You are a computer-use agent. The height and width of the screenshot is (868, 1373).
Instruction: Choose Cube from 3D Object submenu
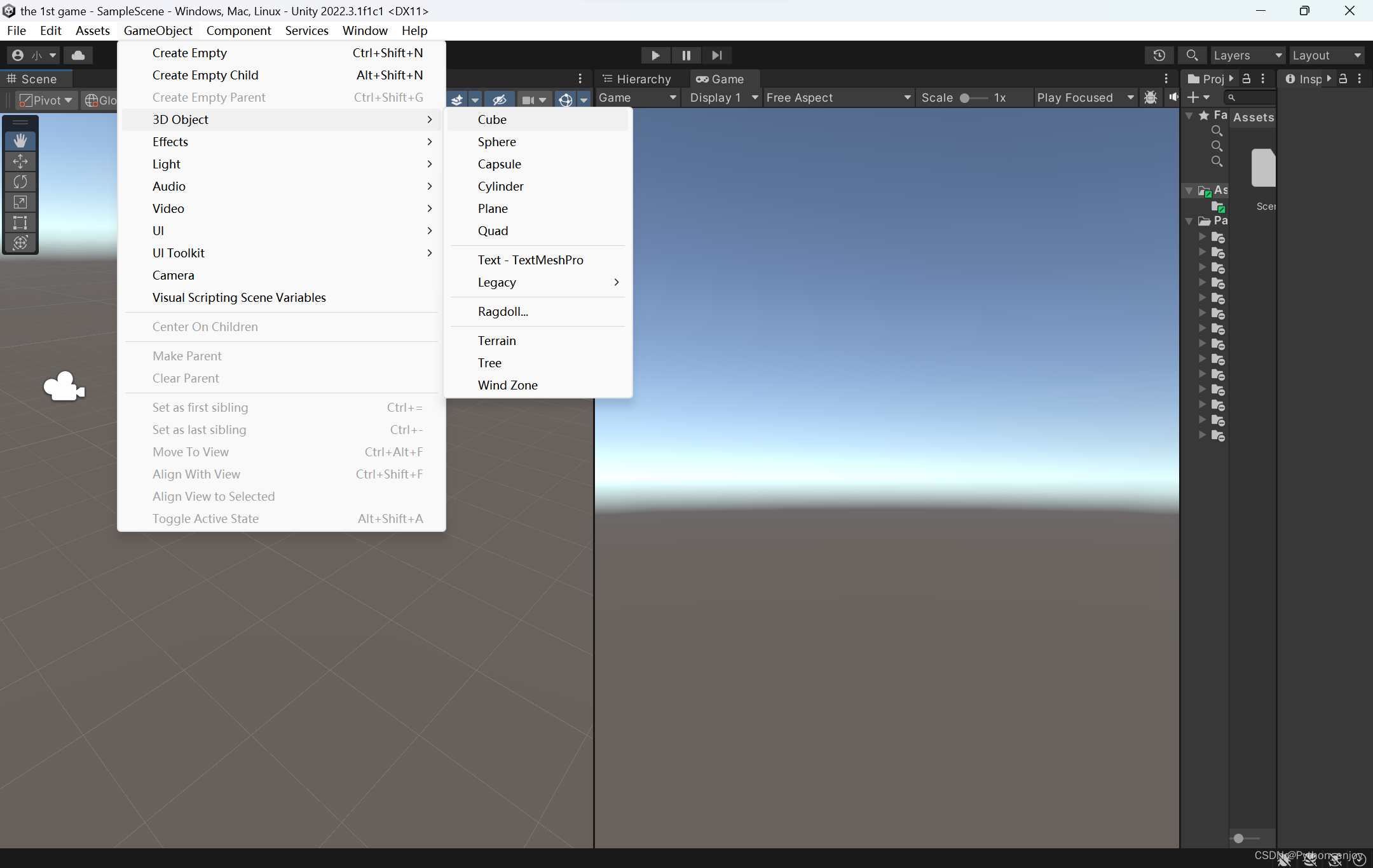(x=538, y=119)
